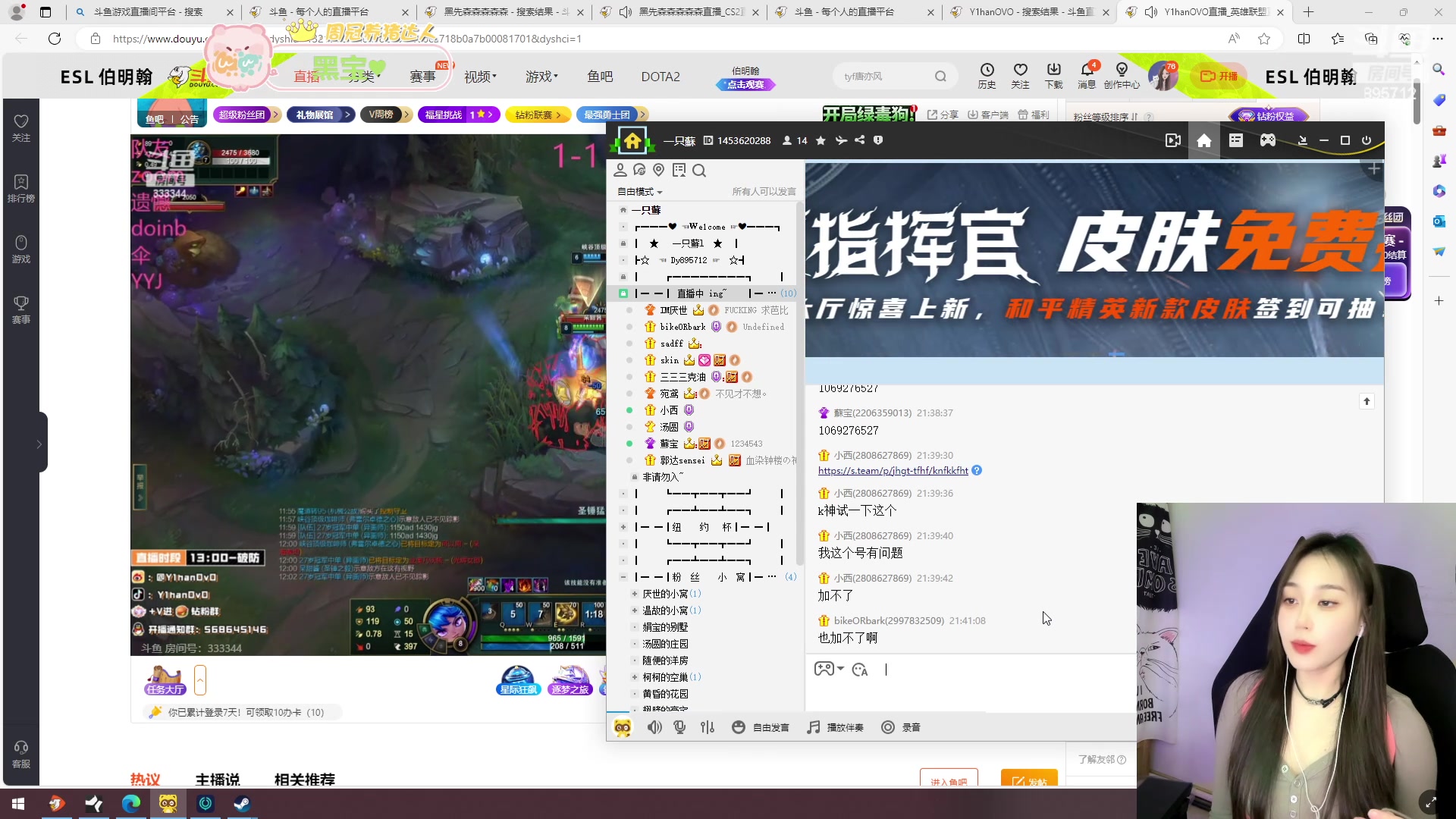The height and width of the screenshot is (819, 1456).
Task: Open the emoji sticker icon in chat input
Action: [860, 670]
